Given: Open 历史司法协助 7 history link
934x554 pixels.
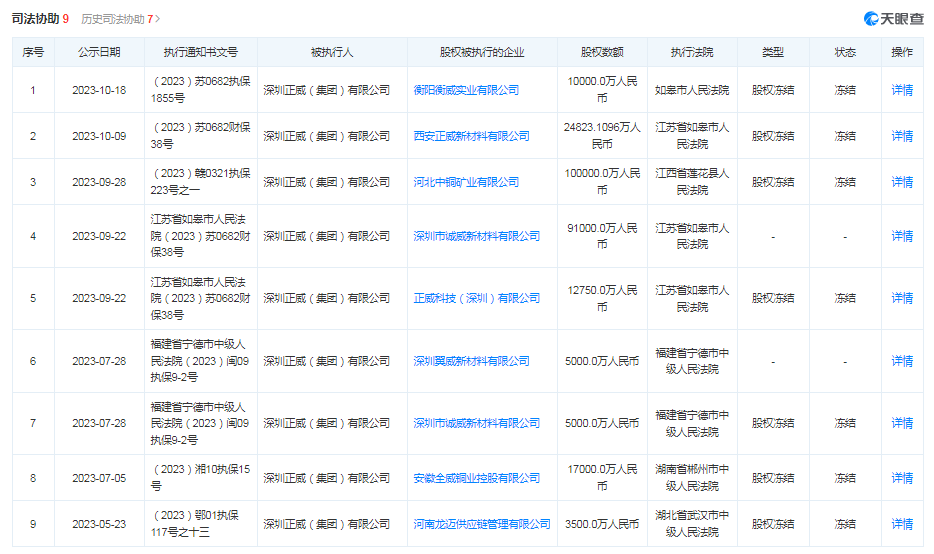Looking at the screenshot, I should pos(120,20).
